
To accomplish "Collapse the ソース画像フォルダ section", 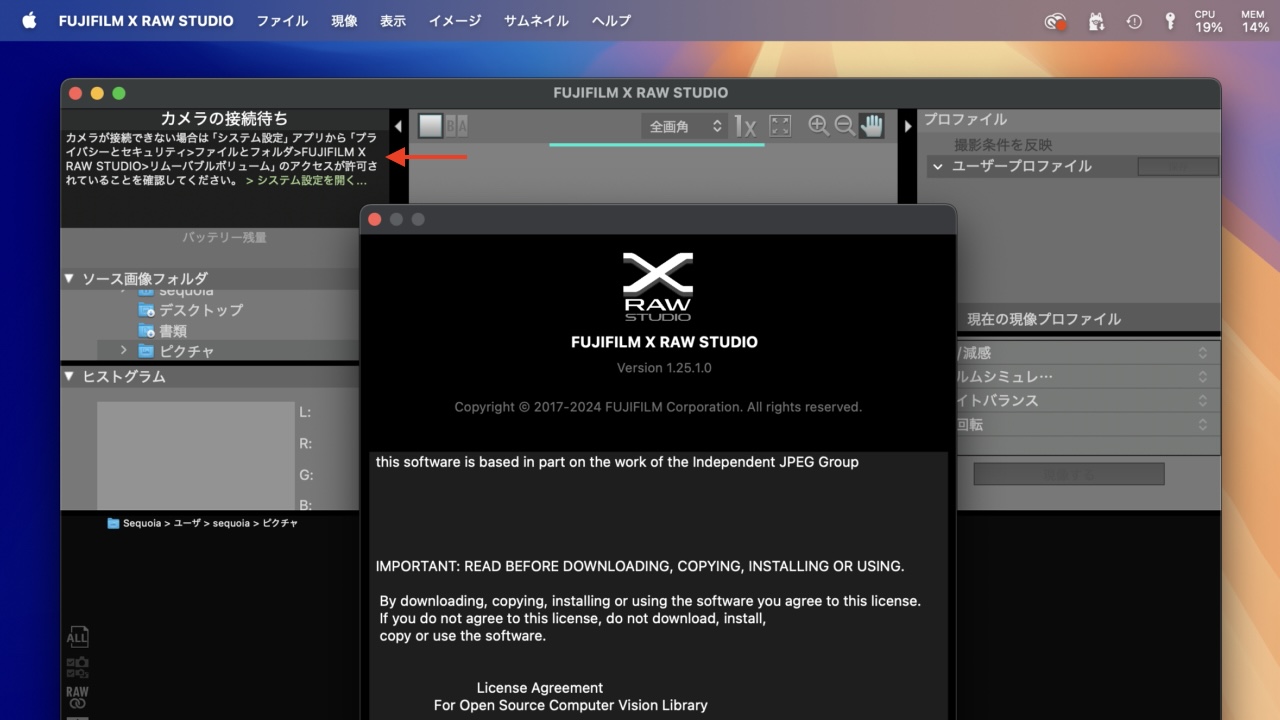I will [x=69, y=278].
